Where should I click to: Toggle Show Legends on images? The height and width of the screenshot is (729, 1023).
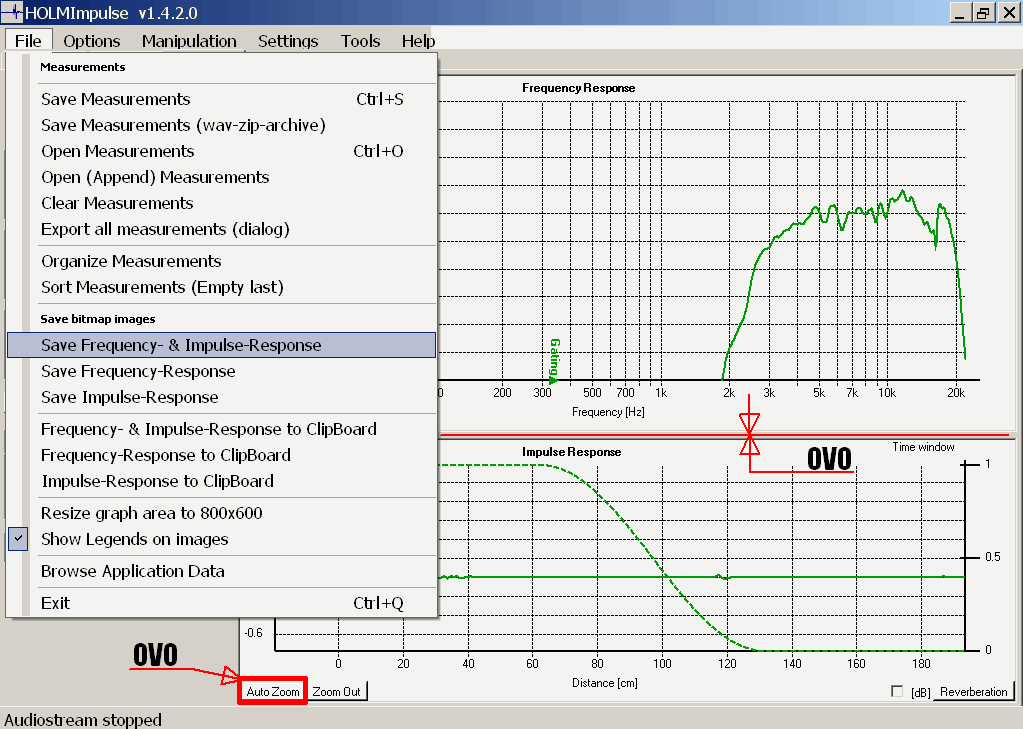coord(221,540)
